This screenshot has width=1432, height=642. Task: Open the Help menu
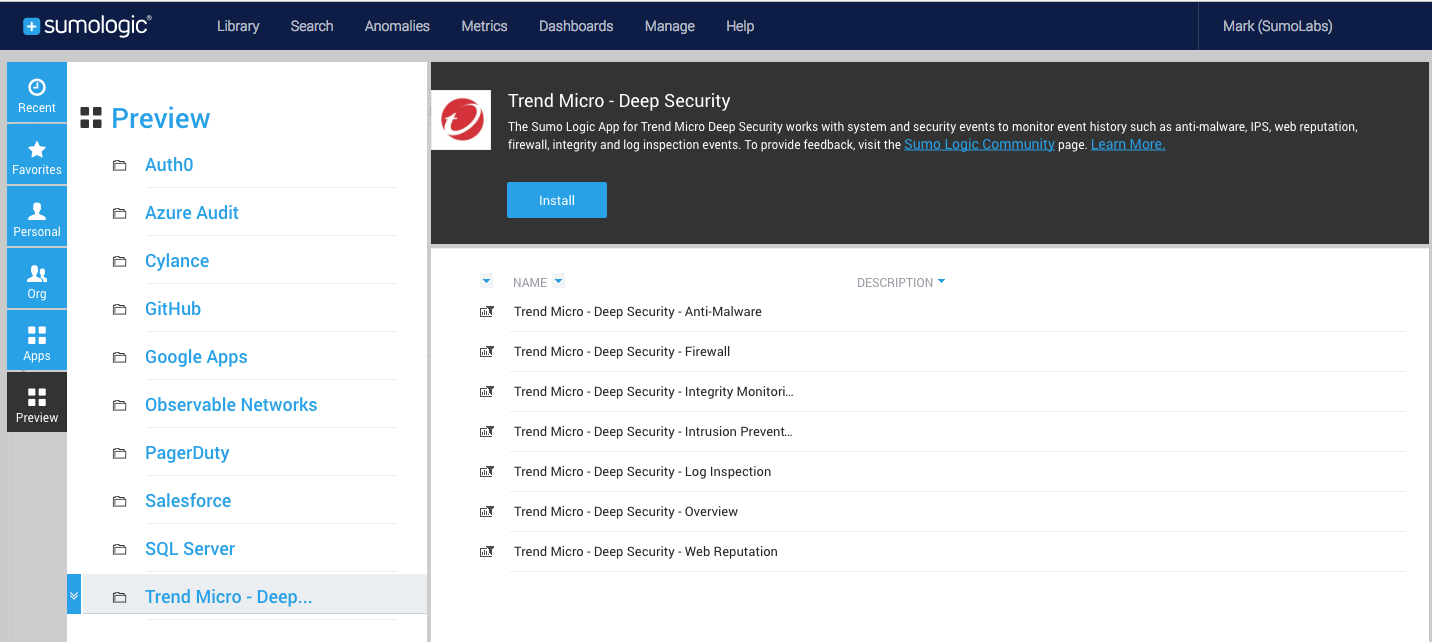tap(740, 26)
